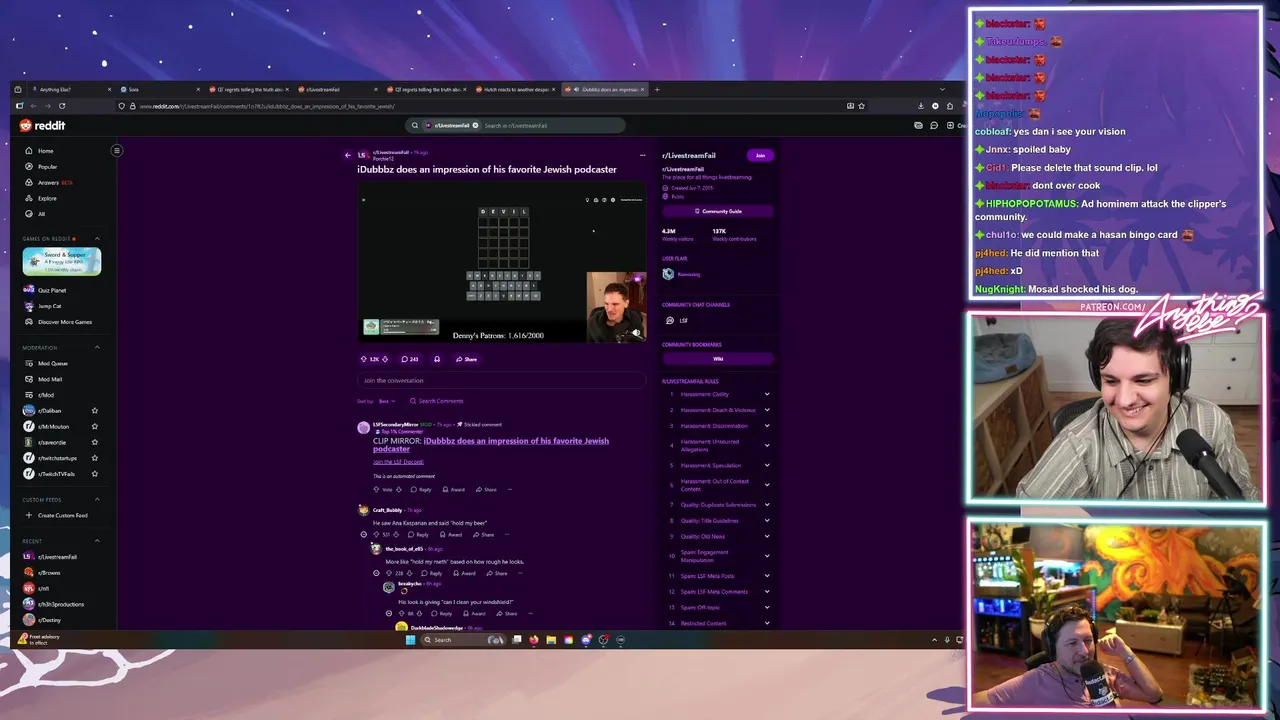Click browser address bar URL

pyautogui.click(x=267, y=106)
